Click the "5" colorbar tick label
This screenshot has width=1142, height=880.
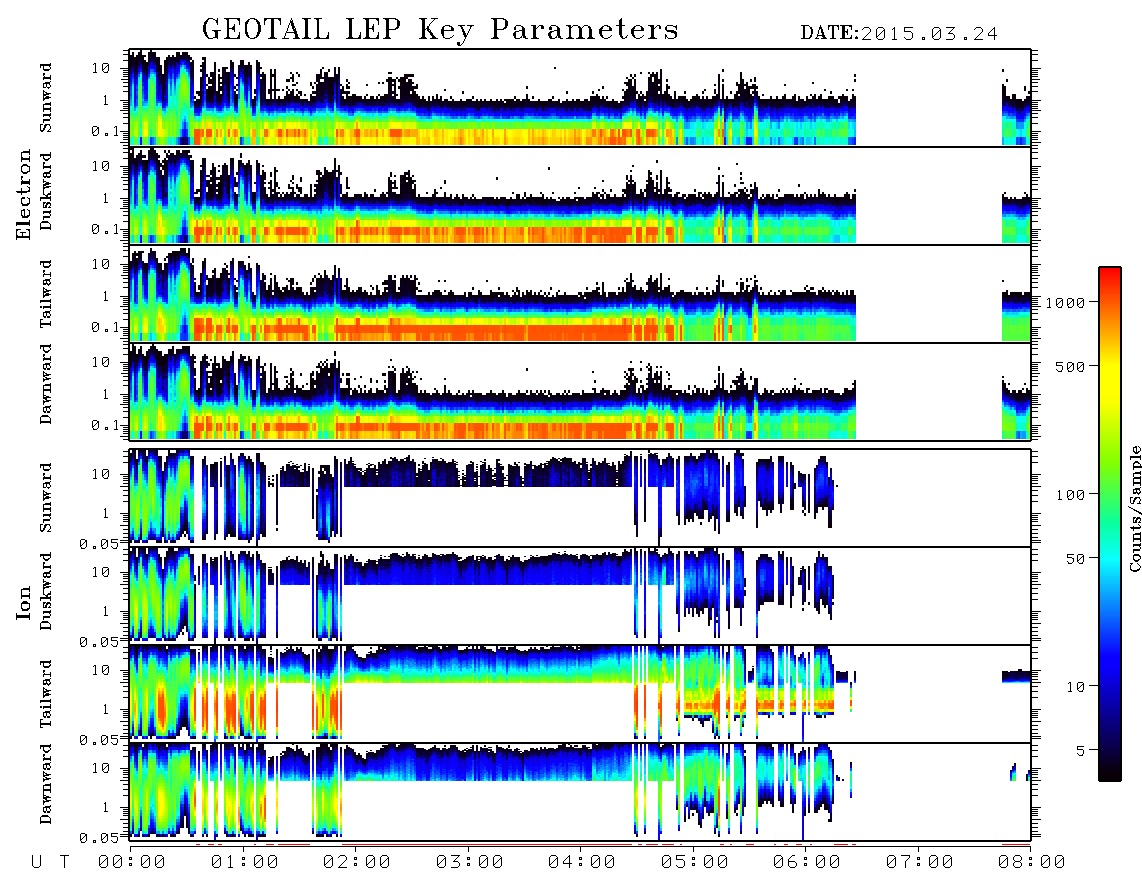[1081, 750]
